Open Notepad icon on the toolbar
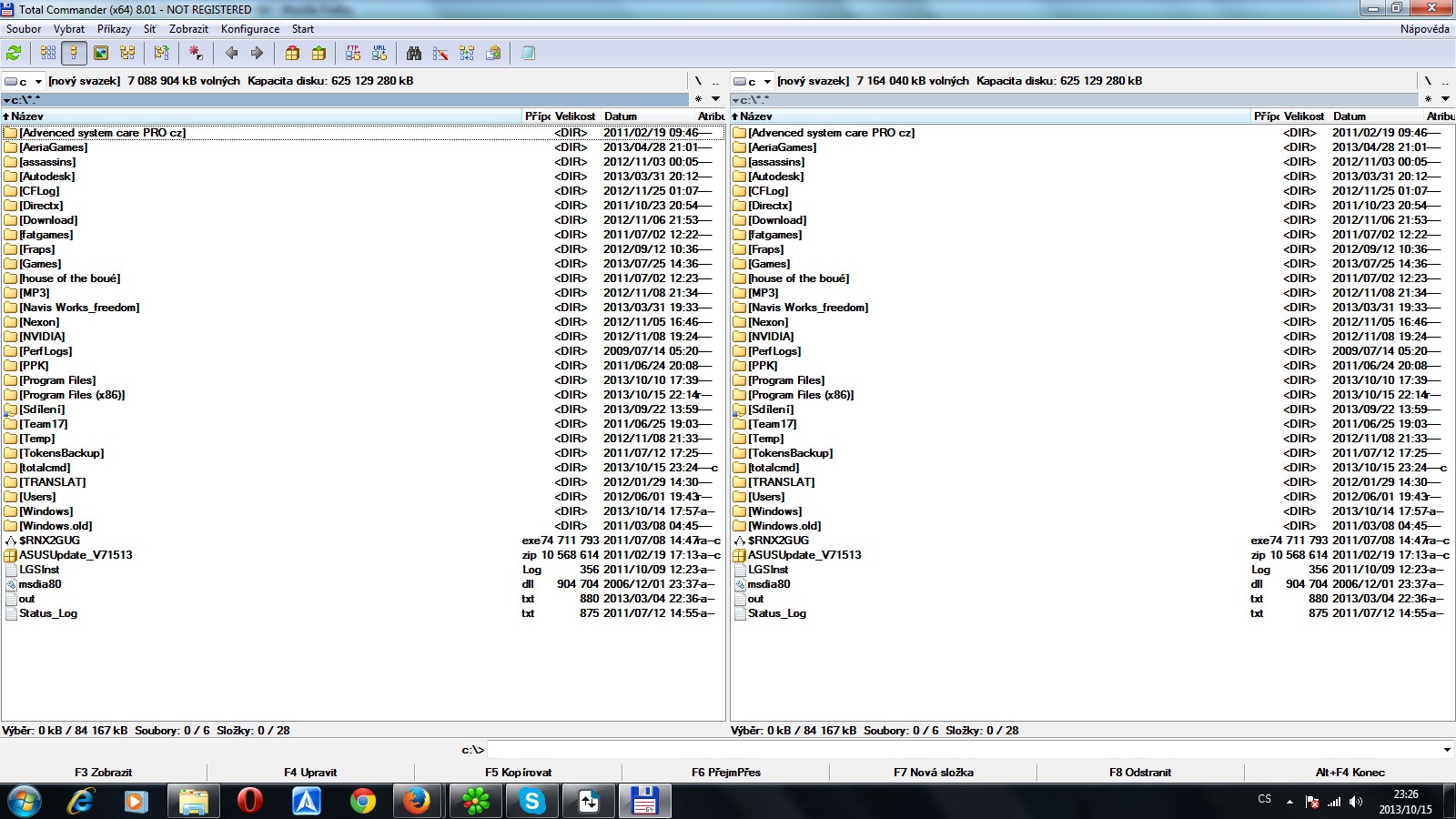Image resolution: width=1456 pixels, height=819 pixels. point(528,53)
